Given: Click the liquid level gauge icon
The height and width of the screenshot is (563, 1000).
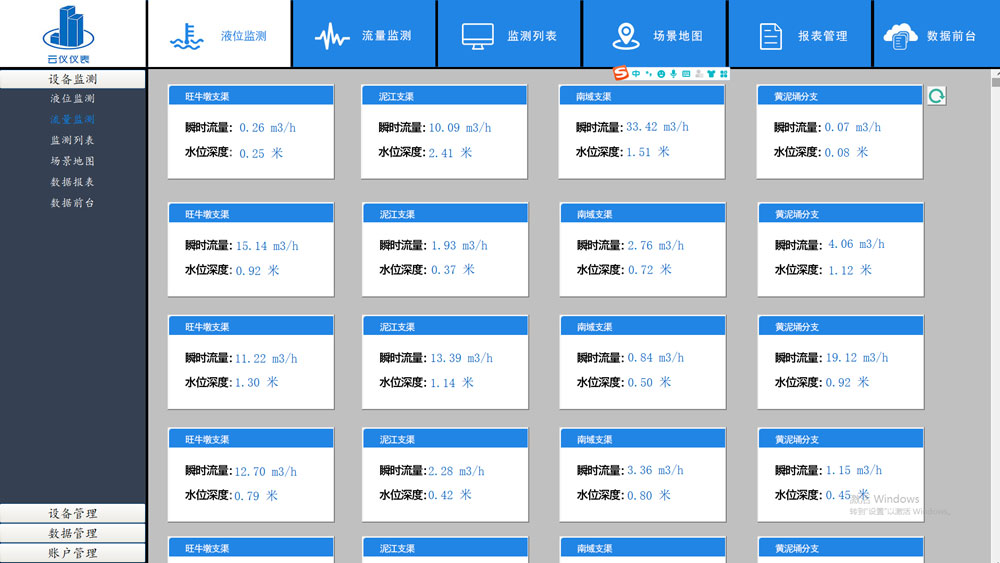Looking at the screenshot, I should coord(186,36).
